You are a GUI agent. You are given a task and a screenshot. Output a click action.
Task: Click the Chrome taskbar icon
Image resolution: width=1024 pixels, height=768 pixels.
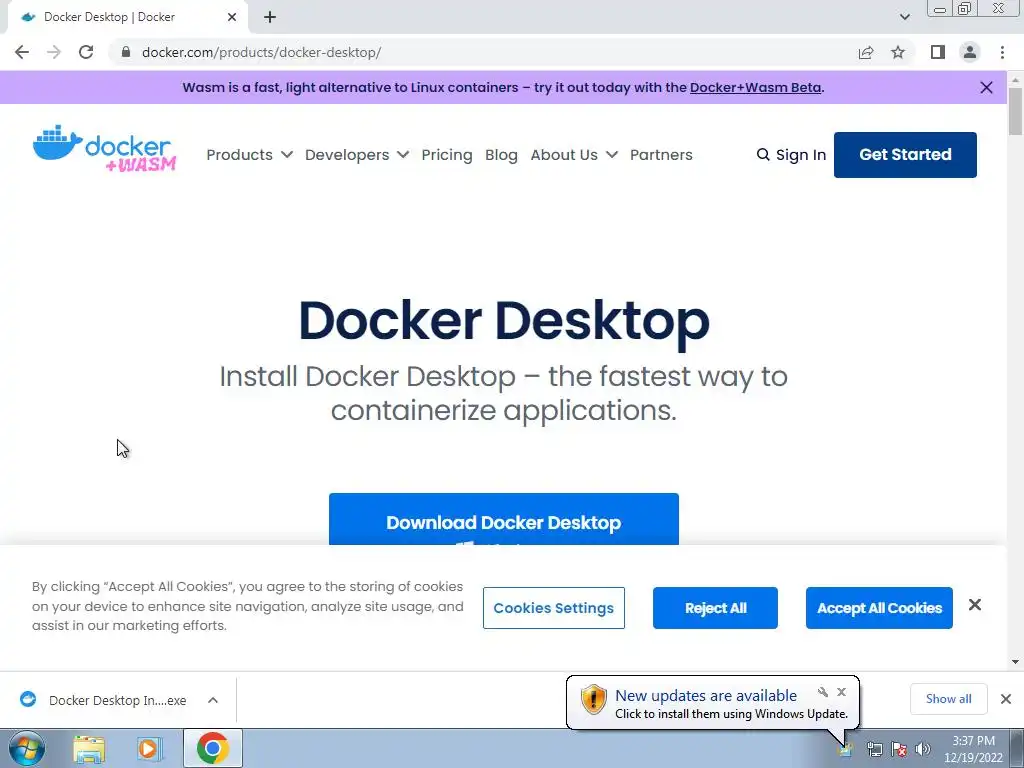point(212,748)
